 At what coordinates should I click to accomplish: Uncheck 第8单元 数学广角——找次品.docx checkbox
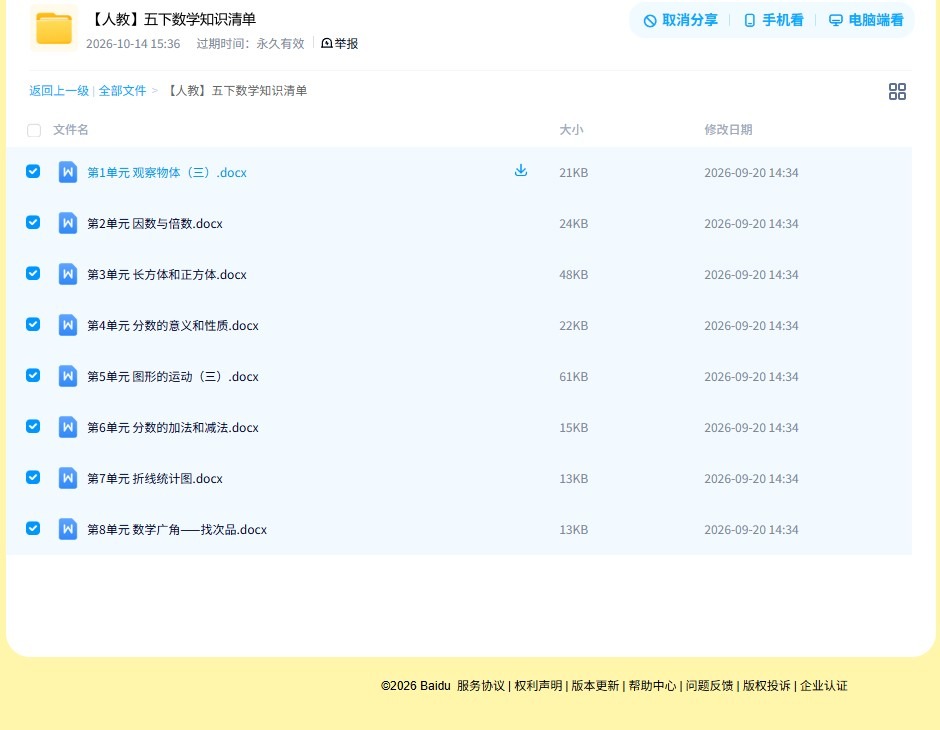point(33,528)
